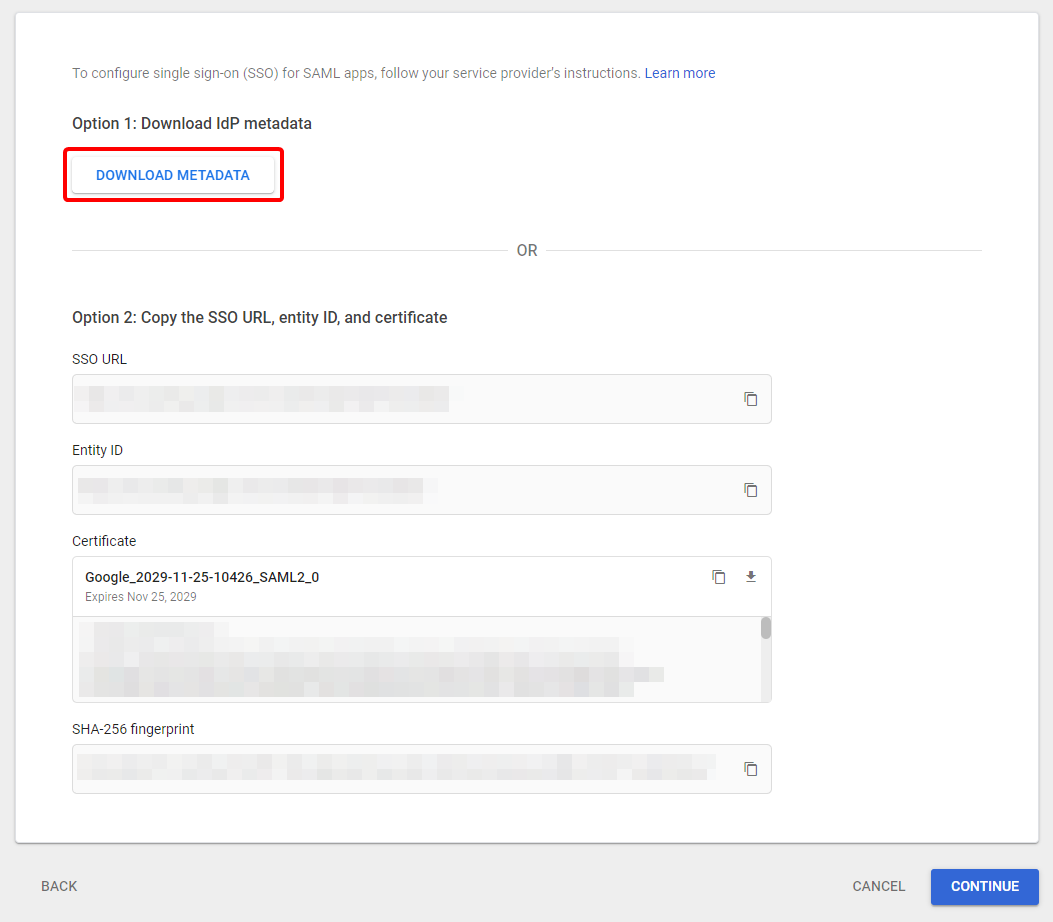Click the Option 1: Download IdP metadata heading

pyautogui.click(x=191, y=123)
